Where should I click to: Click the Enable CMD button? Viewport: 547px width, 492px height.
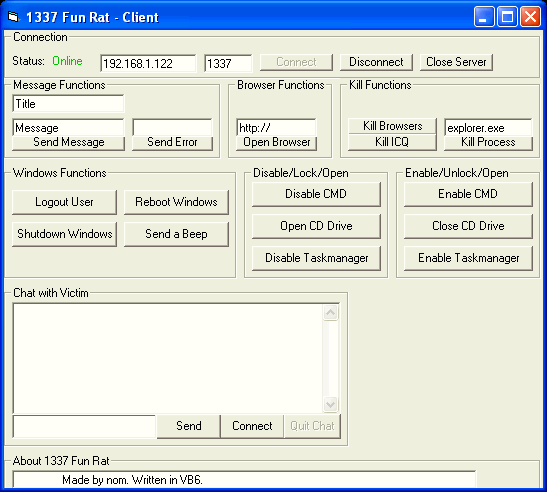click(468, 194)
